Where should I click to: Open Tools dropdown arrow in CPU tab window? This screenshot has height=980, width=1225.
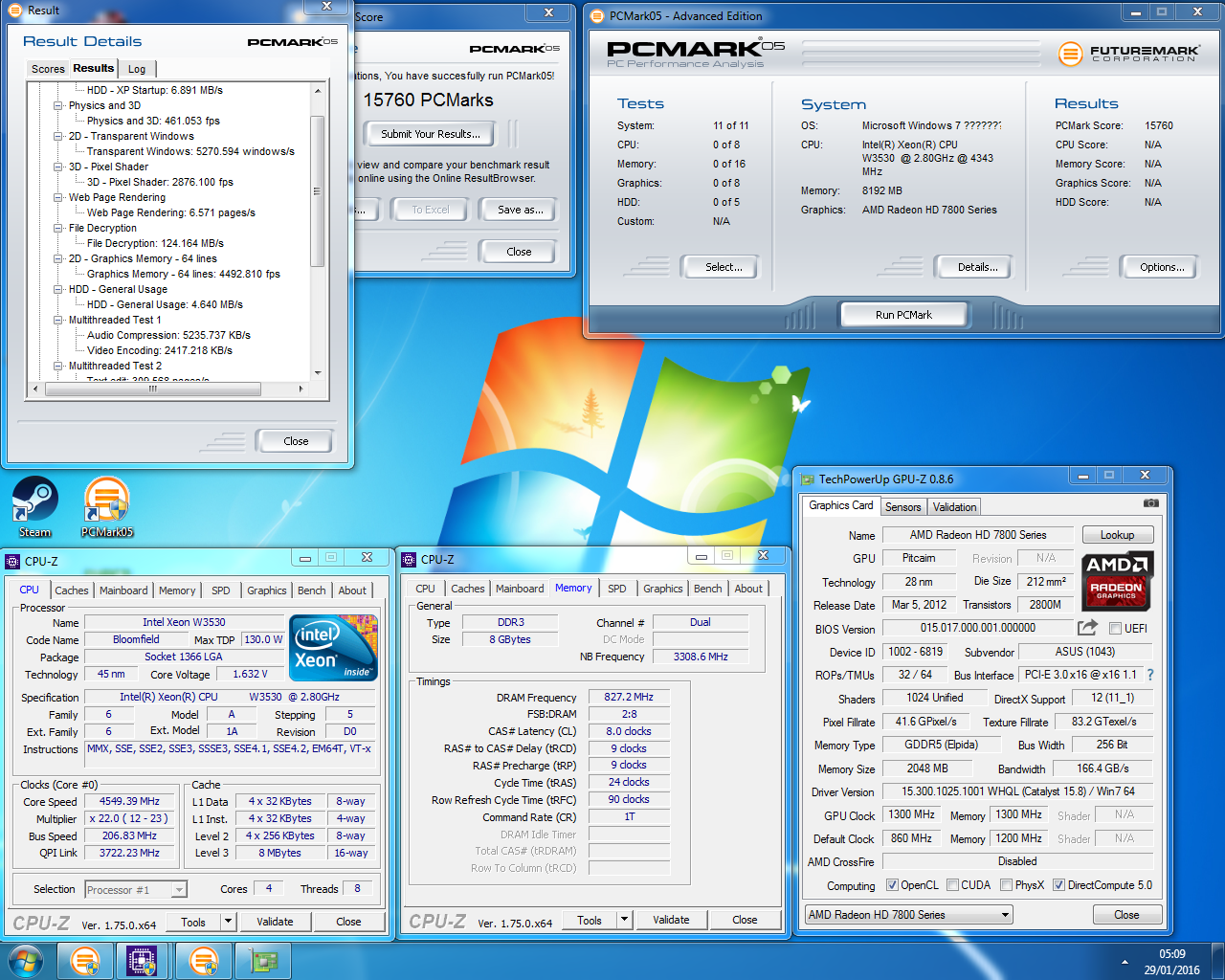coord(228,922)
